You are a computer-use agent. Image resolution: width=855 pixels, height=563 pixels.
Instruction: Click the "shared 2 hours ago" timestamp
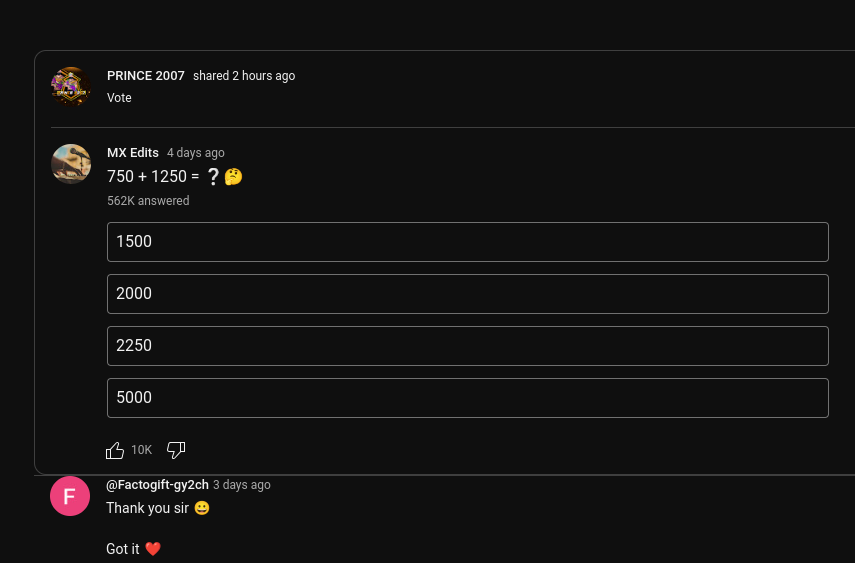(244, 76)
